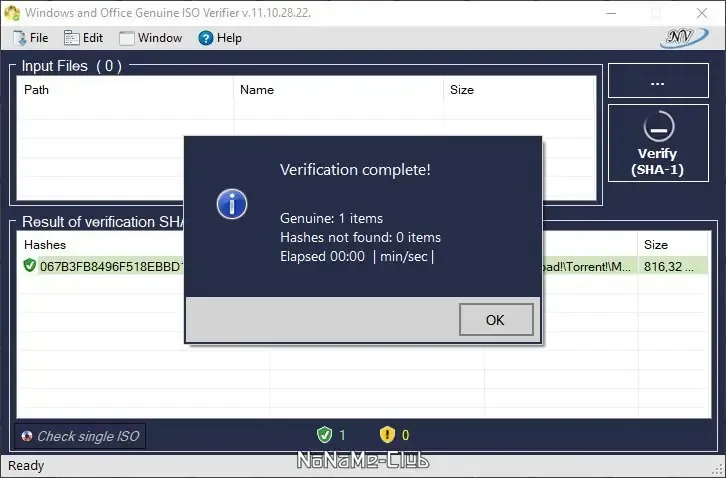The image size is (726, 478).
Task: Open the File menu
Action: [31, 38]
